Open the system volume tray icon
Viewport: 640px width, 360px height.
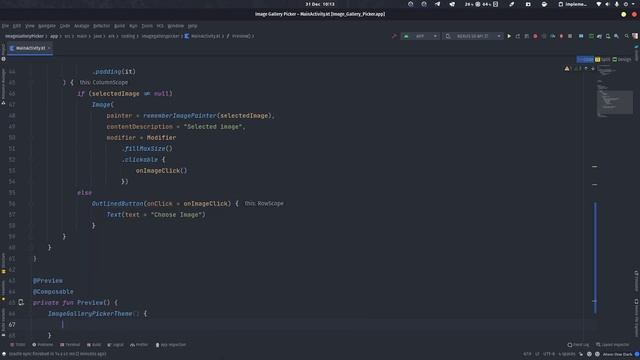[x=607, y=4]
